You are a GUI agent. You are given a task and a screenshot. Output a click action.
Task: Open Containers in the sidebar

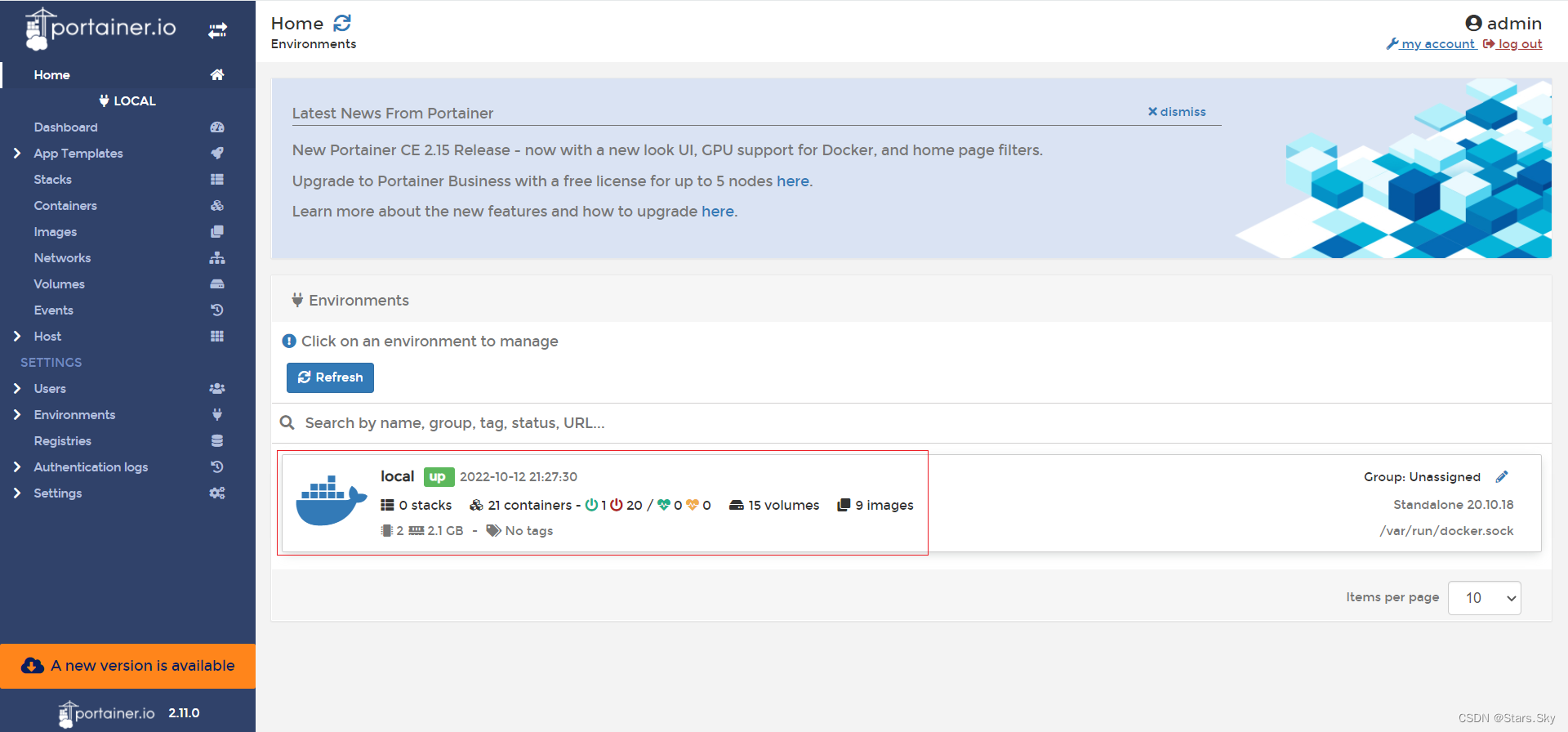[65, 206]
